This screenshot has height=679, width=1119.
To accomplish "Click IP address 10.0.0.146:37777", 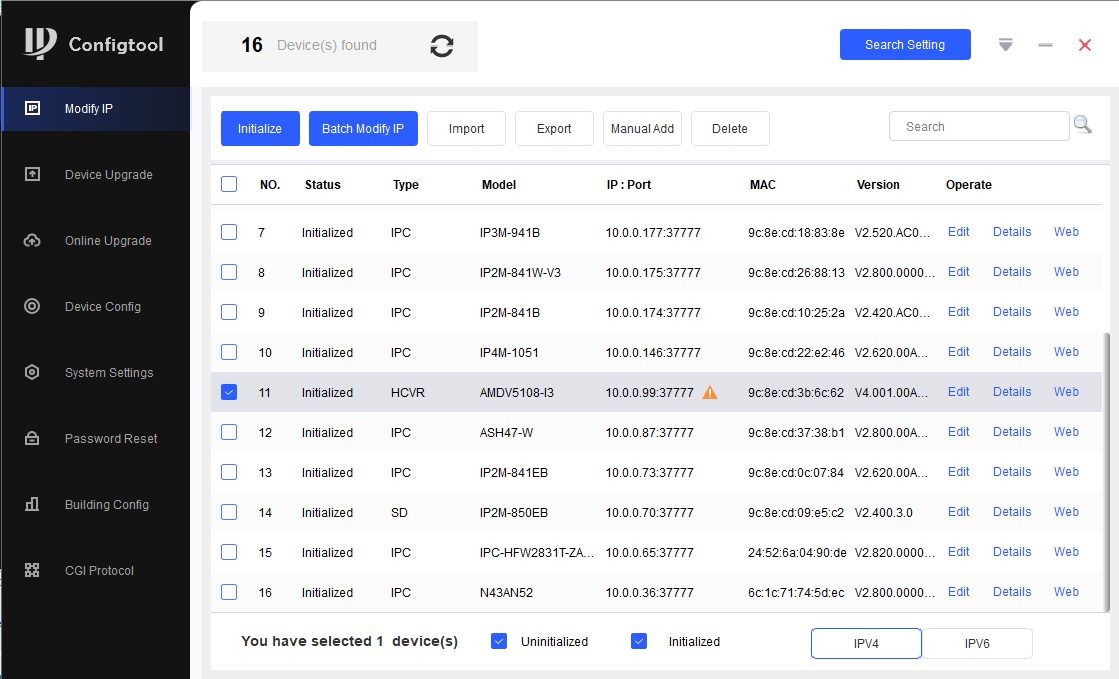I will click(x=653, y=353).
